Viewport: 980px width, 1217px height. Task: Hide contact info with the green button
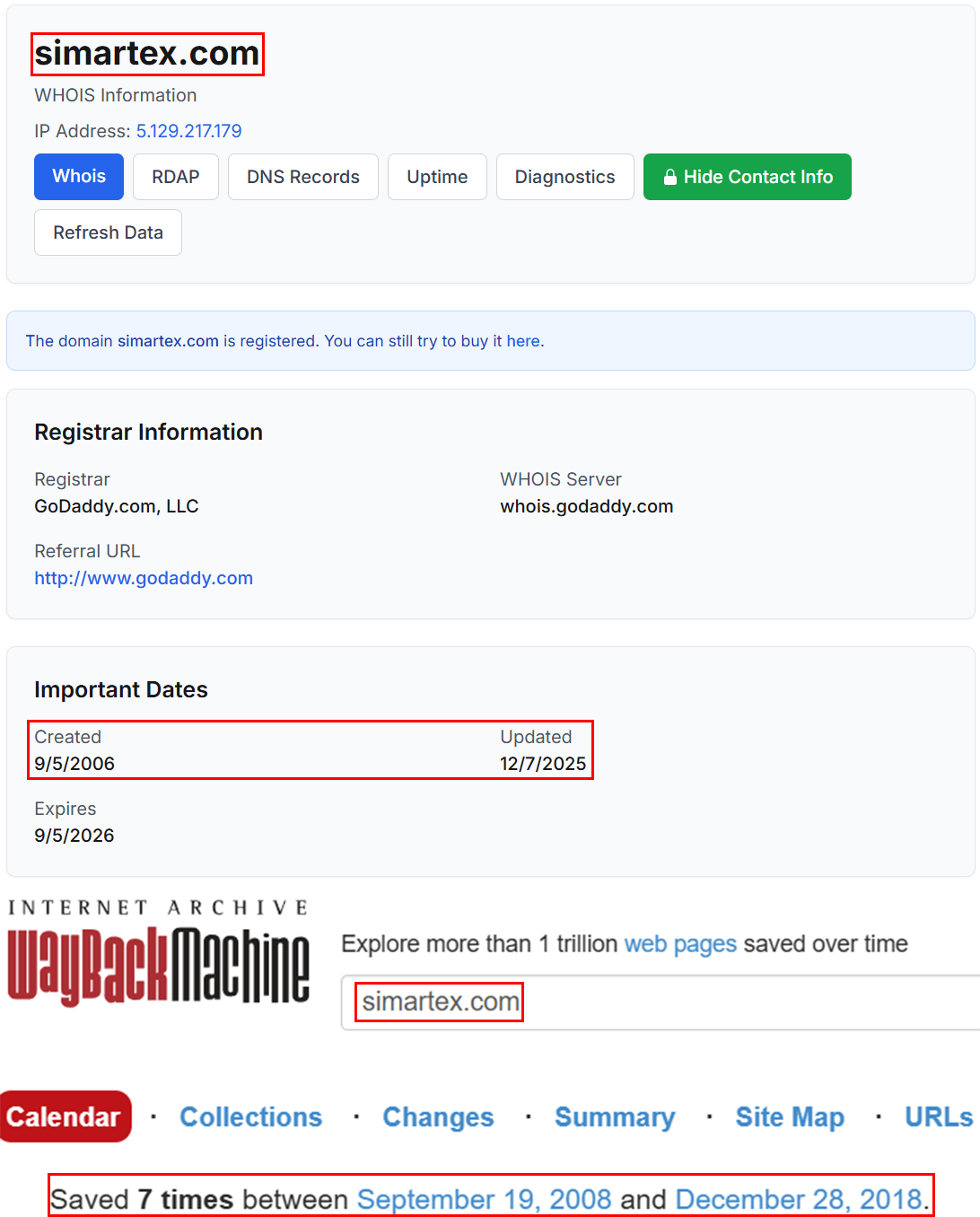point(747,177)
